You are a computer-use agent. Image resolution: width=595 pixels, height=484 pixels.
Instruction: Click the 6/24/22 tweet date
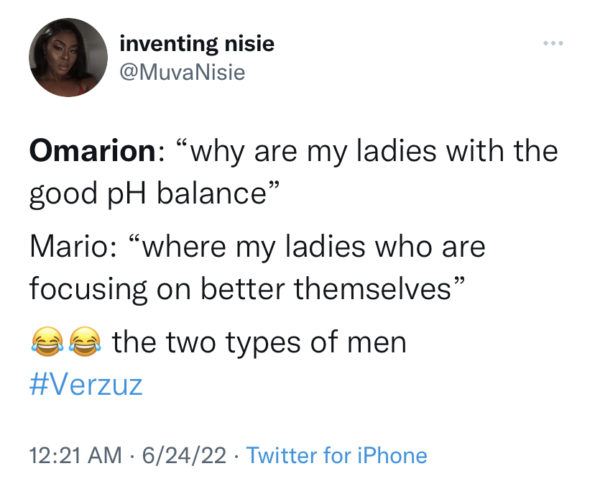(184, 455)
